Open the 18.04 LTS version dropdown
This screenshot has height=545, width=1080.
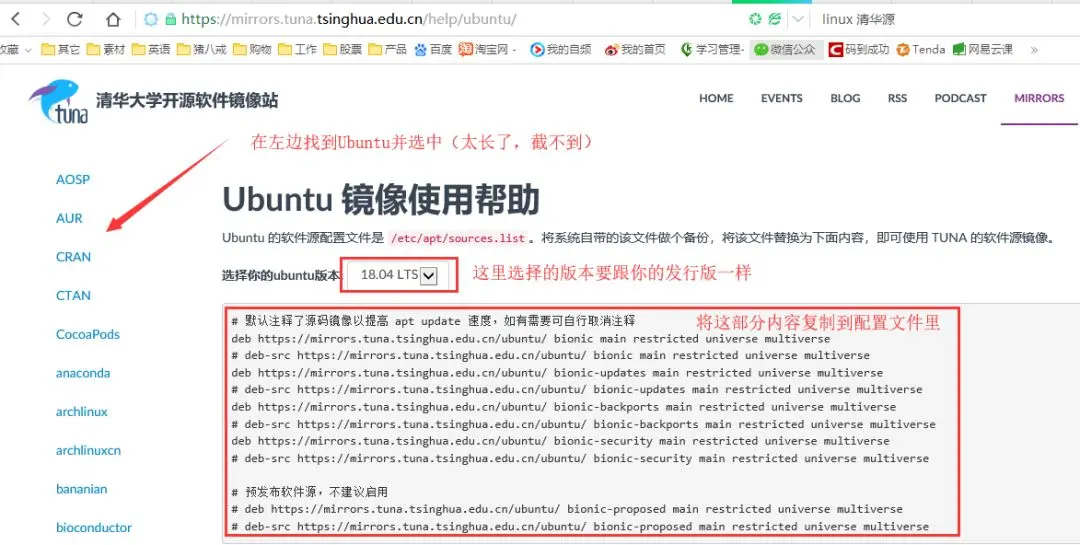398,275
